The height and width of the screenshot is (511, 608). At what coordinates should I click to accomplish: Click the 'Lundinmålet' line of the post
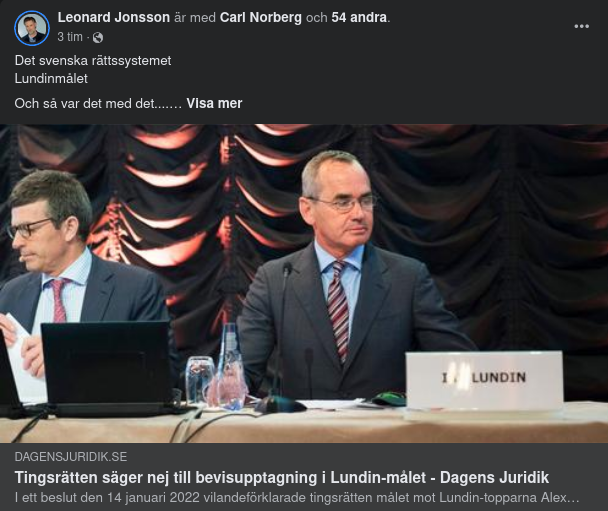point(51,79)
